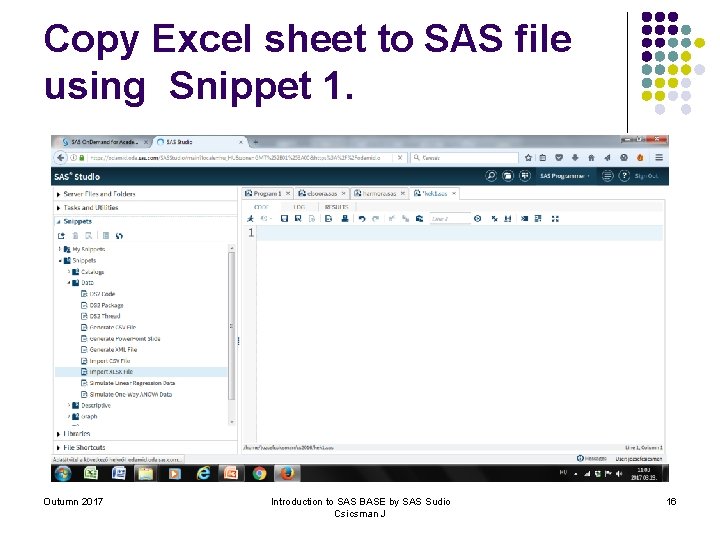Select the DS2 Thread snippet
Screen dimensions: 720x540
coord(105,316)
